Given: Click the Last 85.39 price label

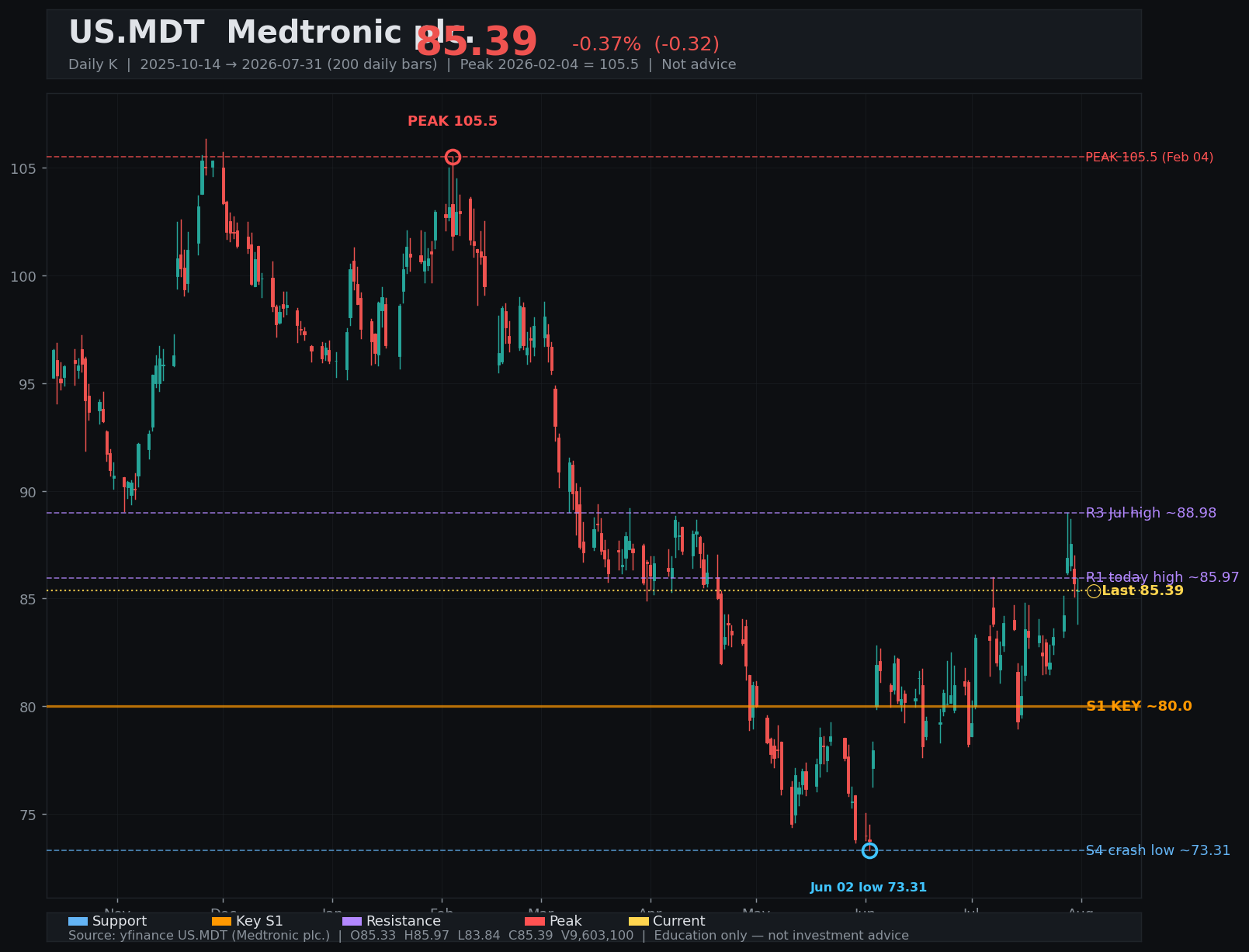Looking at the screenshot, I should click(x=1143, y=591).
